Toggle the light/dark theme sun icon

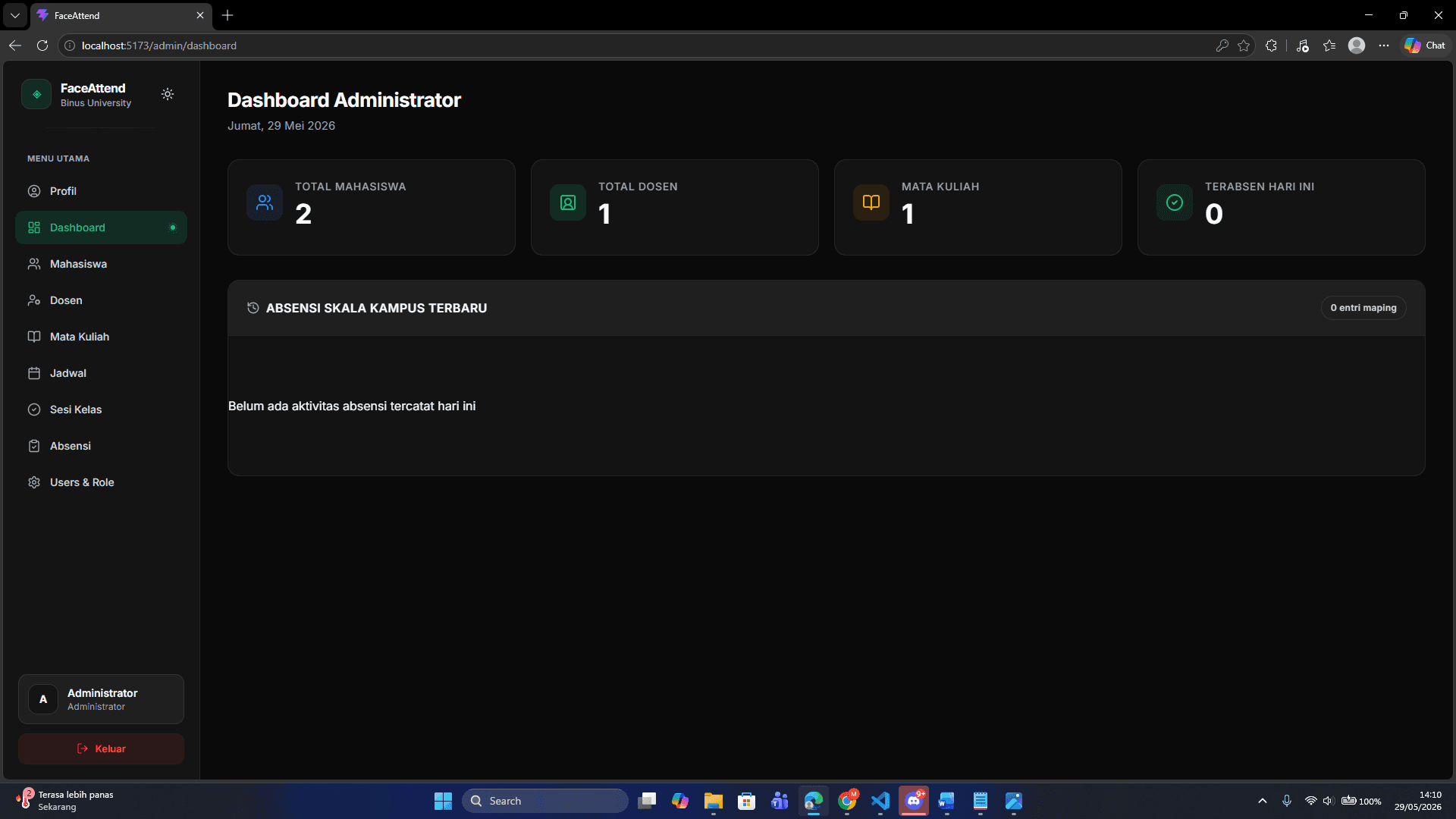(x=168, y=94)
